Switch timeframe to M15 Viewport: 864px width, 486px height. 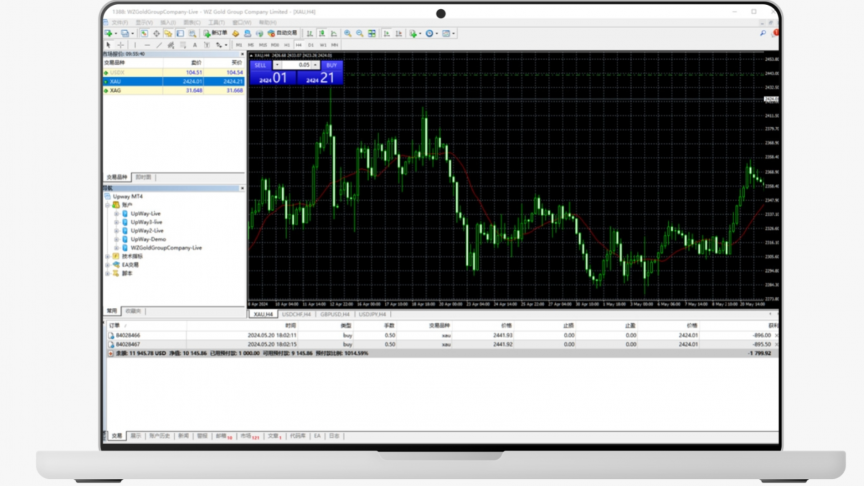point(263,45)
